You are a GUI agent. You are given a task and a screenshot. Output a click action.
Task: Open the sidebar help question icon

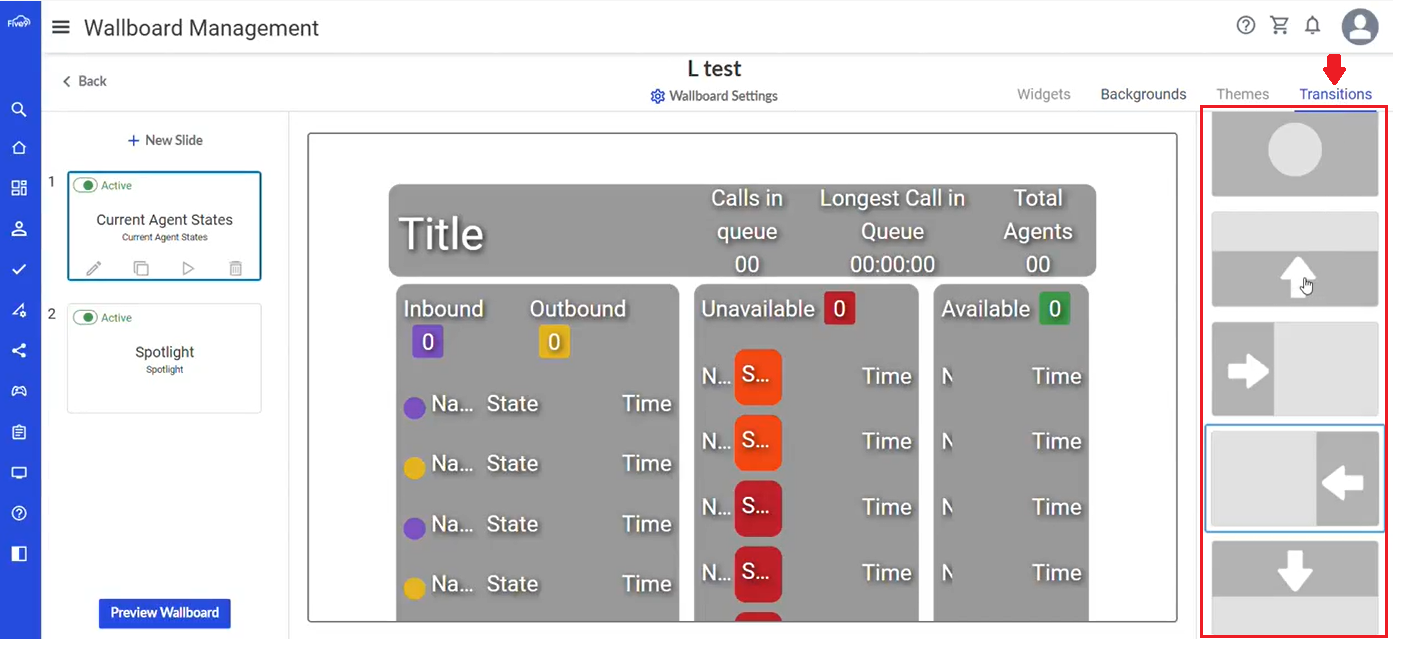(x=19, y=513)
